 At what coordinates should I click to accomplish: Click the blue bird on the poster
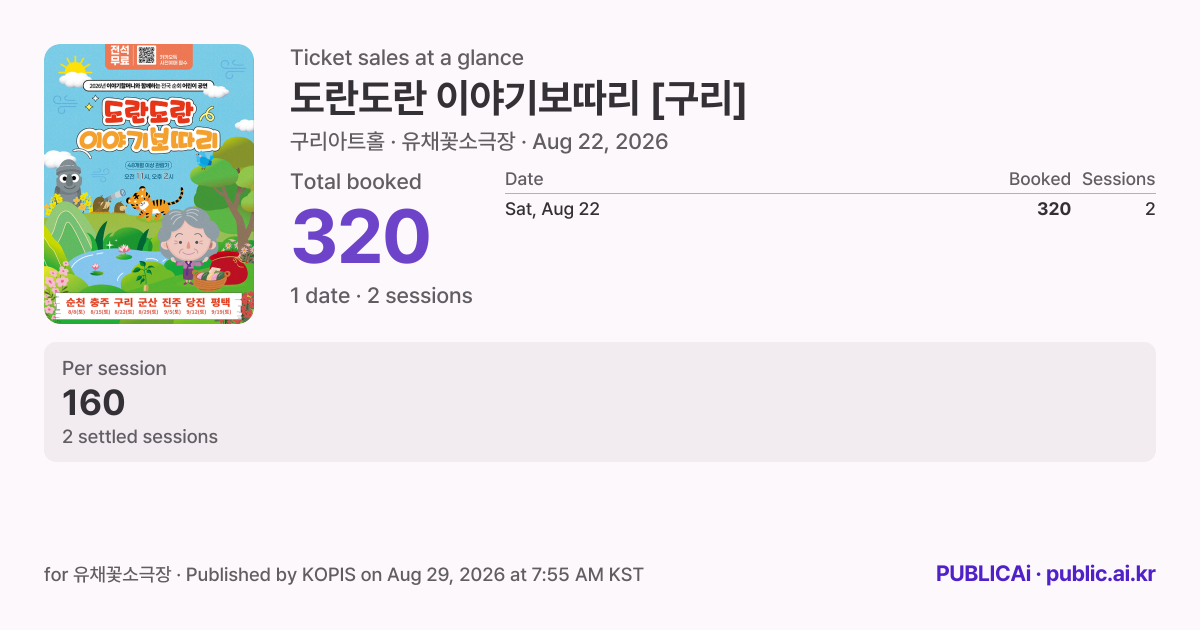pyautogui.click(x=205, y=160)
